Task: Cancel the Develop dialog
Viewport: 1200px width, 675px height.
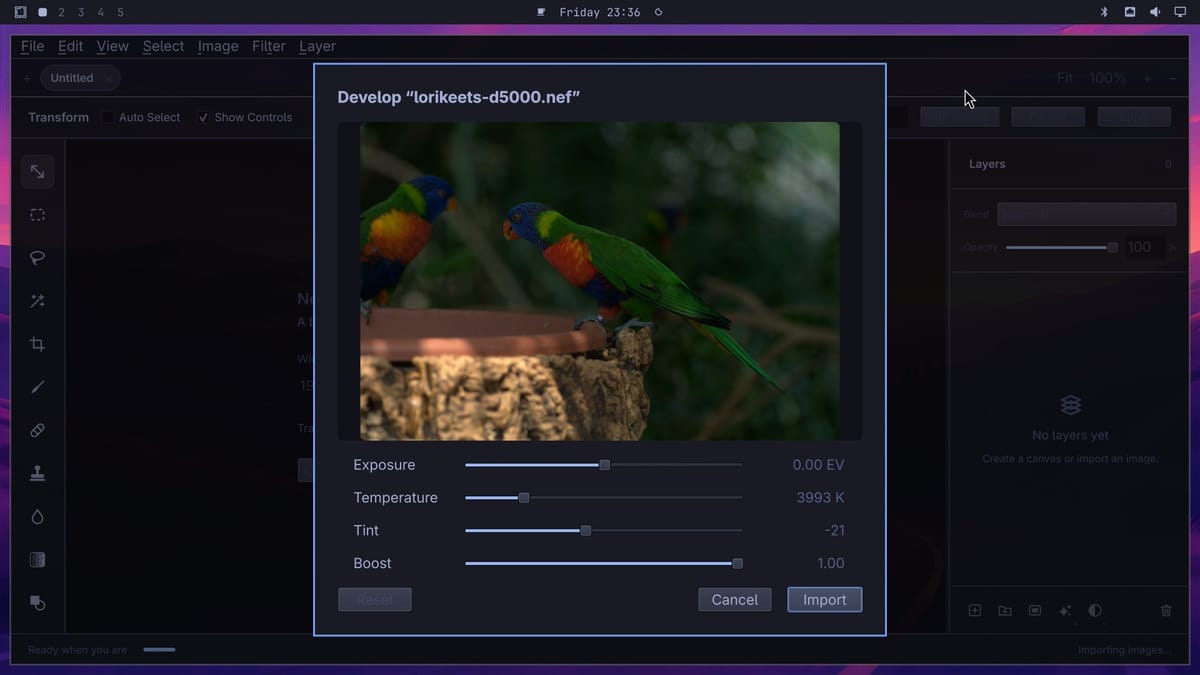Action: pyautogui.click(x=735, y=600)
